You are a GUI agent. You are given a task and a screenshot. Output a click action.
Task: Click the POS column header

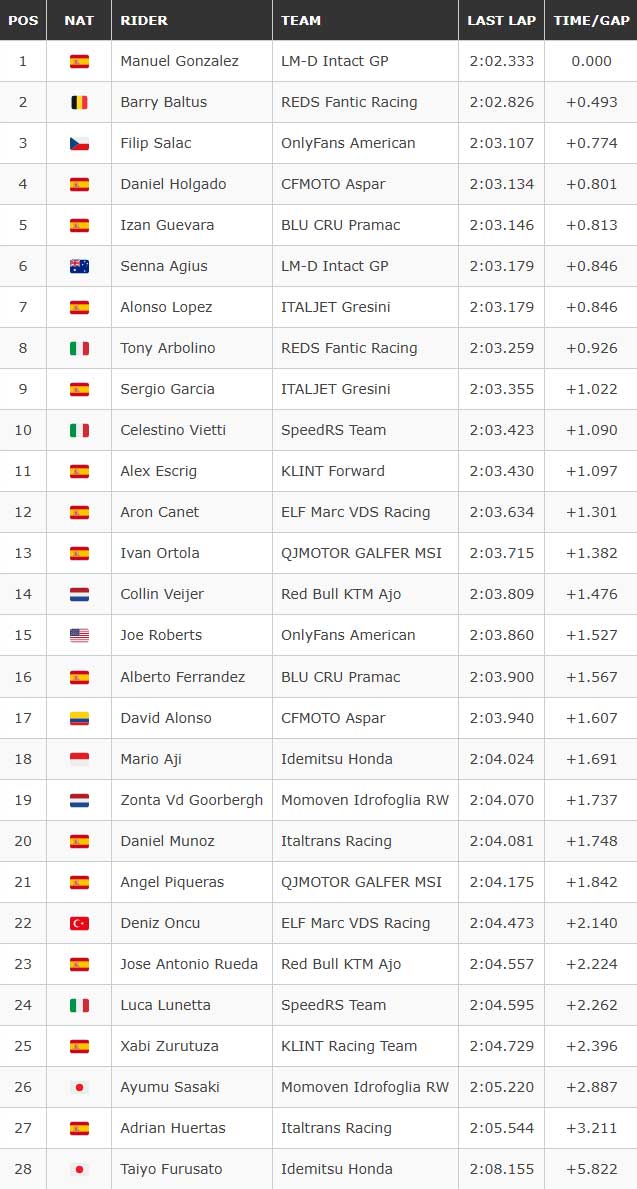pos(23,20)
